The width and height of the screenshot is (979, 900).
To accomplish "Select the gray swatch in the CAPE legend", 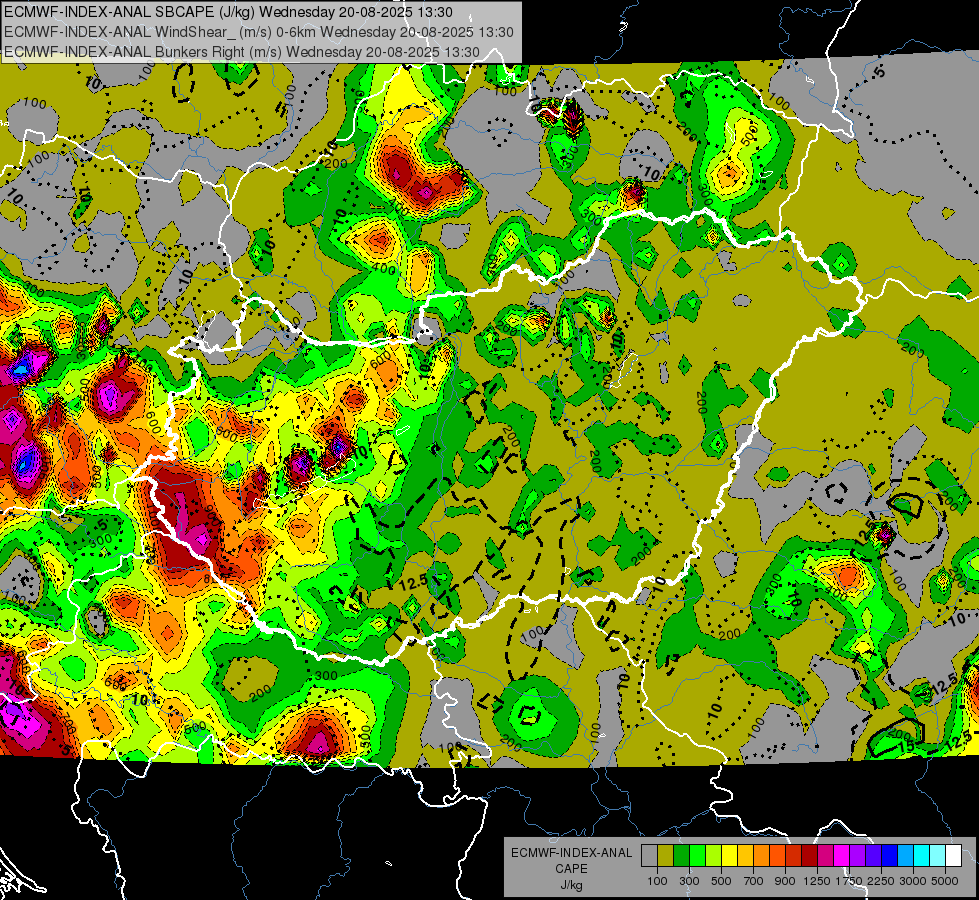I will click(x=649, y=855).
